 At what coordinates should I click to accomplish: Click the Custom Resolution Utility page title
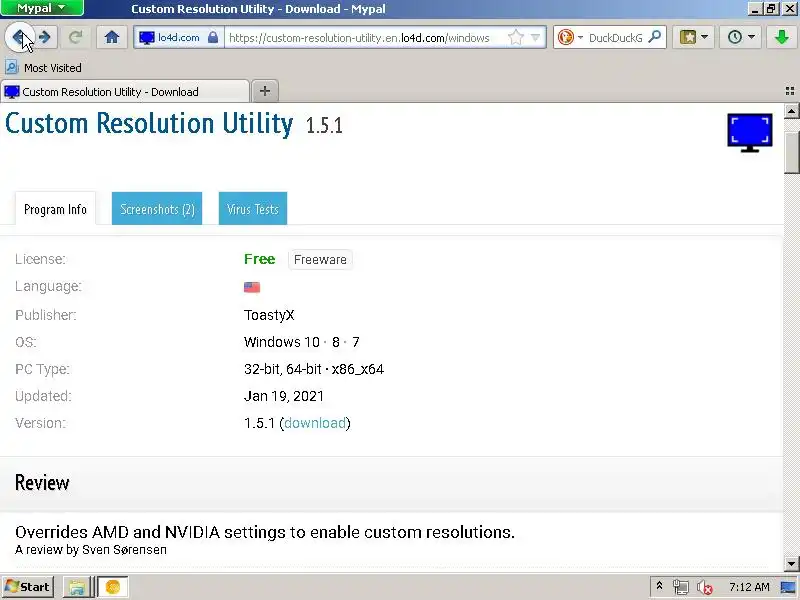(149, 123)
